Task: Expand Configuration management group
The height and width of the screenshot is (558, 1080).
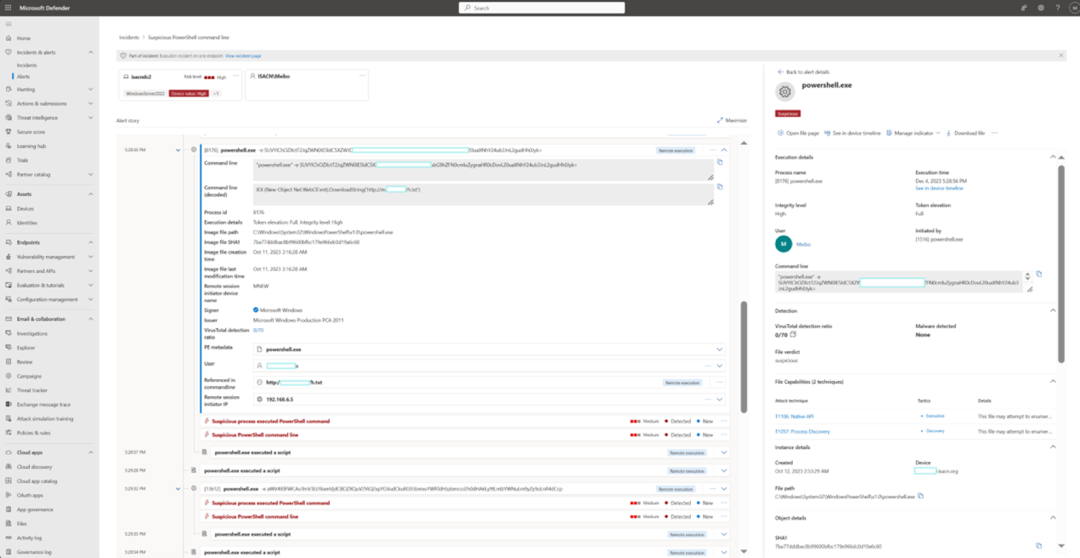Action: pyautogui.click(x=91, y=299)
